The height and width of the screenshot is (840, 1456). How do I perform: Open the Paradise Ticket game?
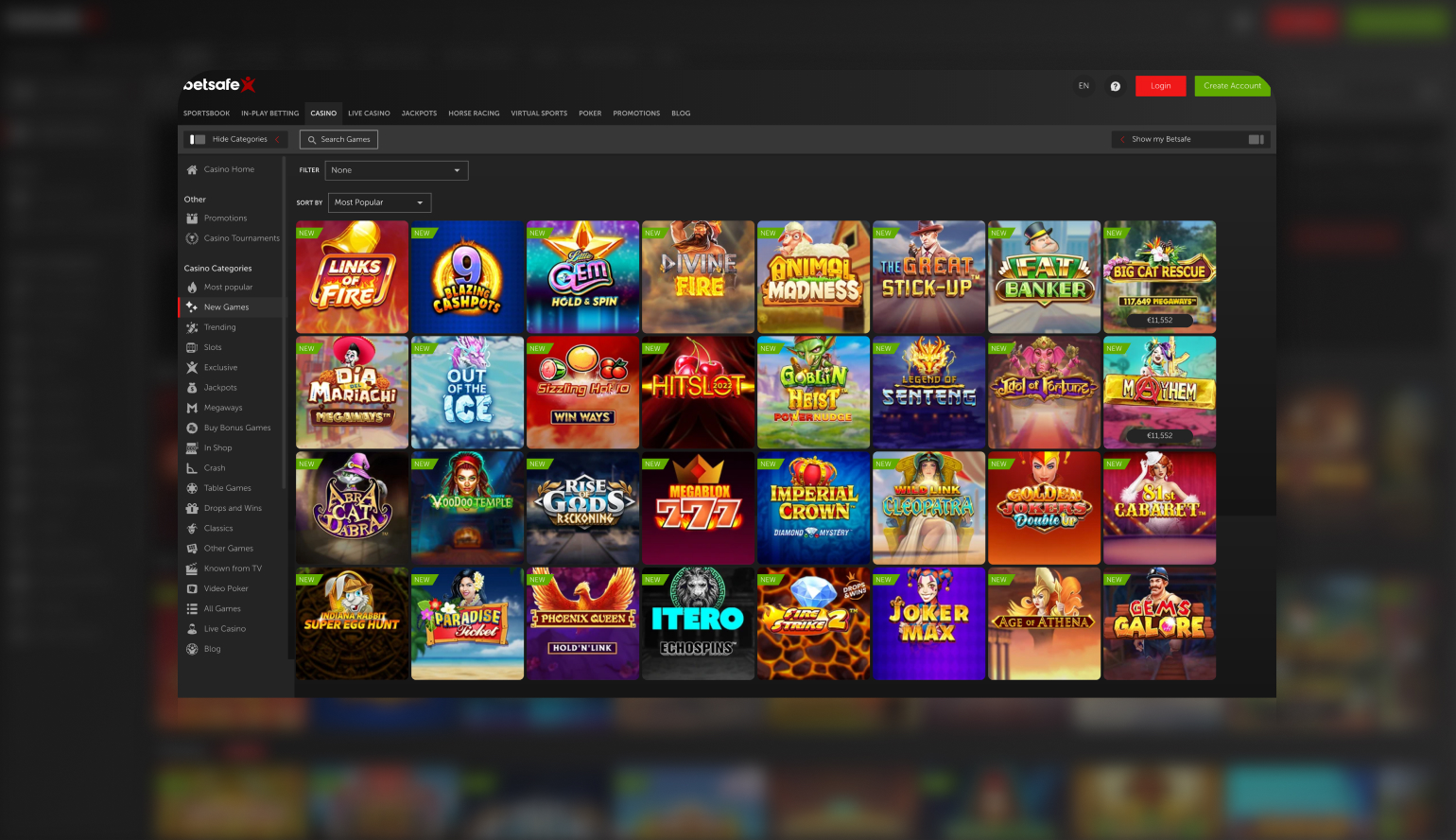coord(467,623)
